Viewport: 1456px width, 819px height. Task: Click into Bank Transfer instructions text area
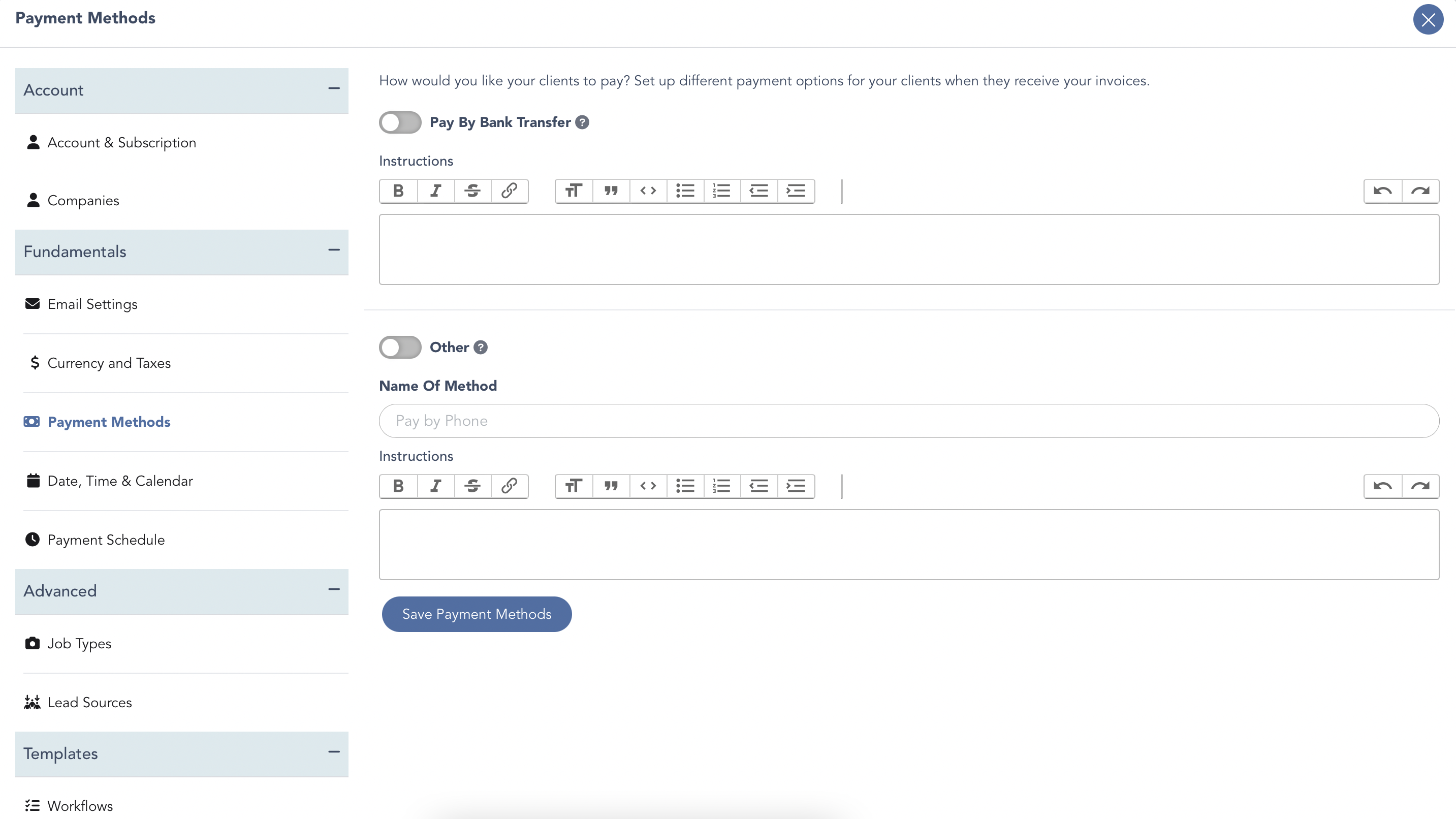(x=909, y=249)
